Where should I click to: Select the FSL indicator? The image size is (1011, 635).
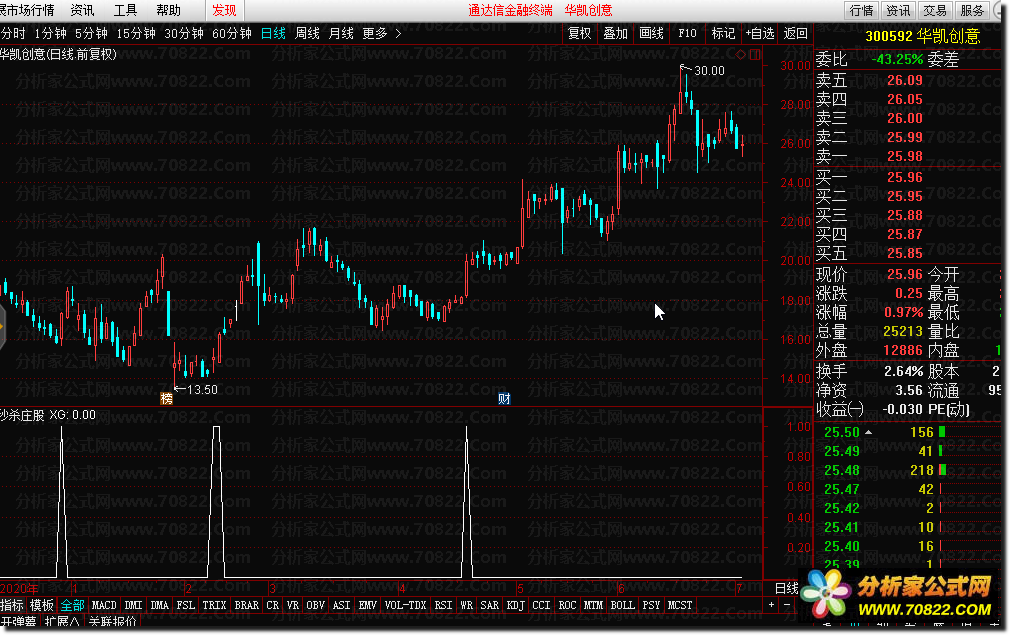[185, 605]
